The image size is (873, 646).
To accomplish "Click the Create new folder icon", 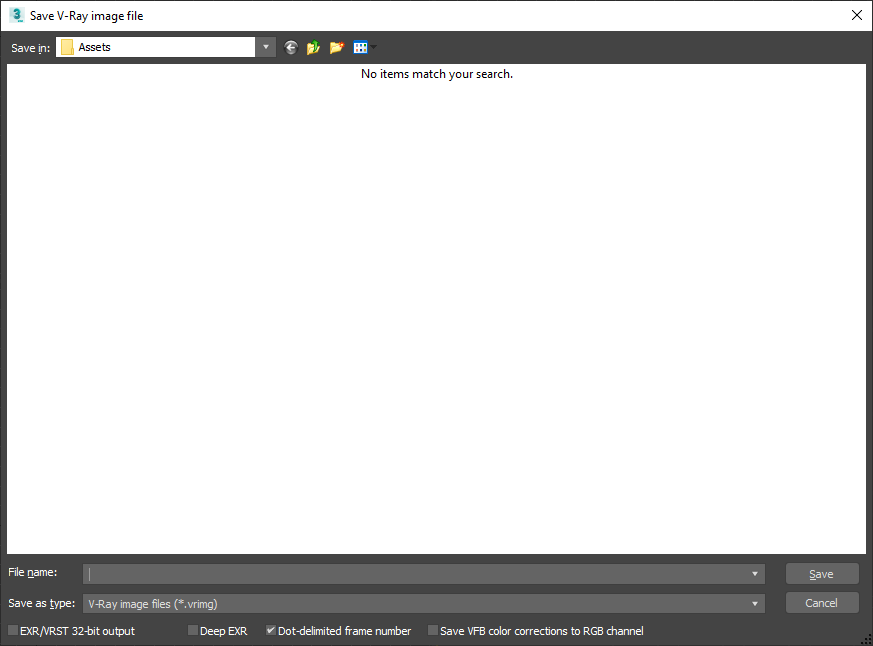I will tap(337, 47).
